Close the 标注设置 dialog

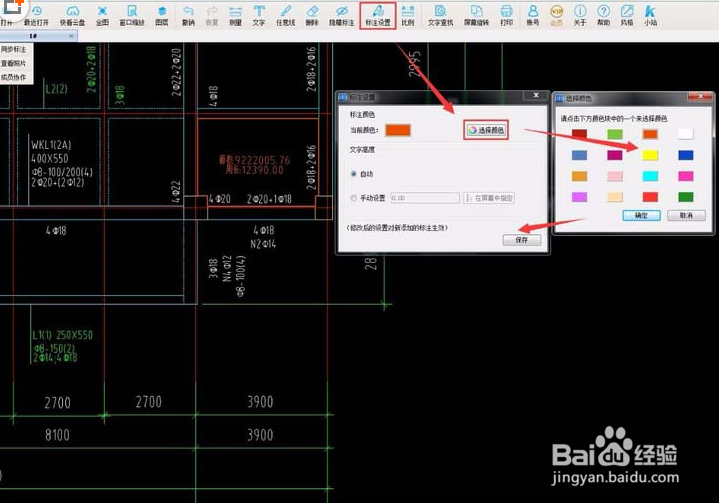pos(536,95)
